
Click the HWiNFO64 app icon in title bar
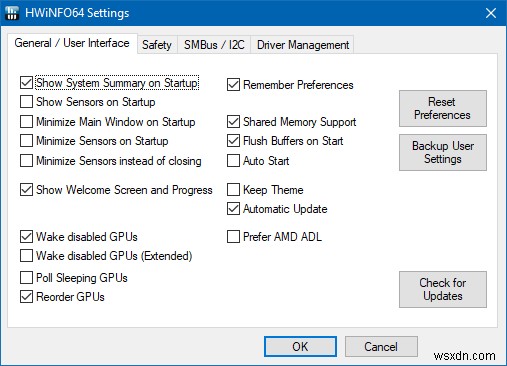12,13
